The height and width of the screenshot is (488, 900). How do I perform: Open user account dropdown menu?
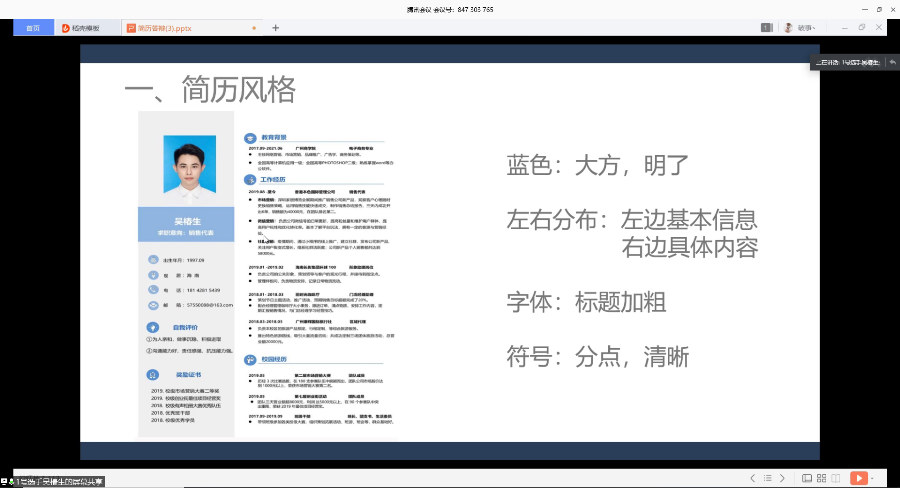[x=806, y=28]
